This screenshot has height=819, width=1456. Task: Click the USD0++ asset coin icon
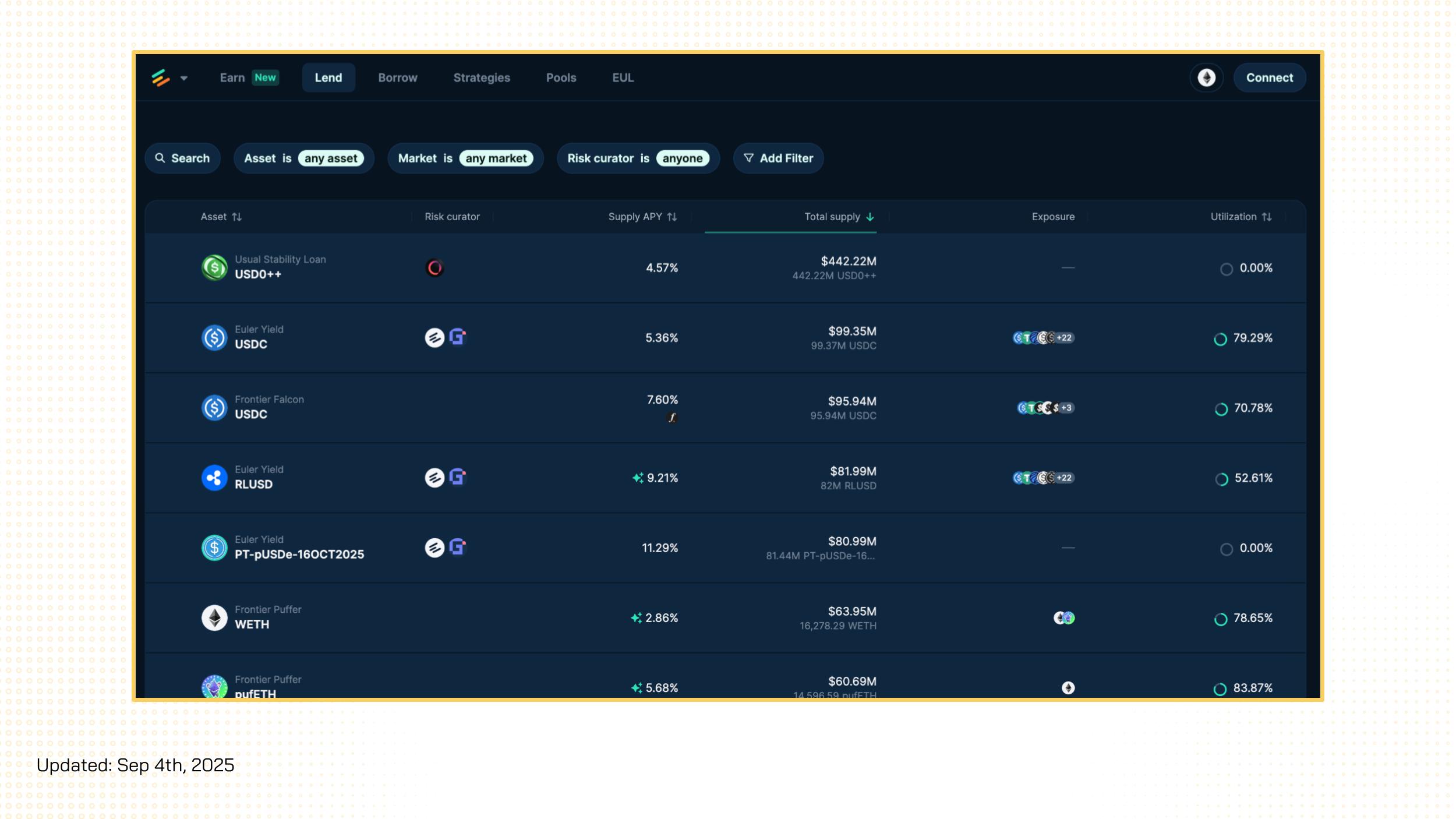coord(214,268)
